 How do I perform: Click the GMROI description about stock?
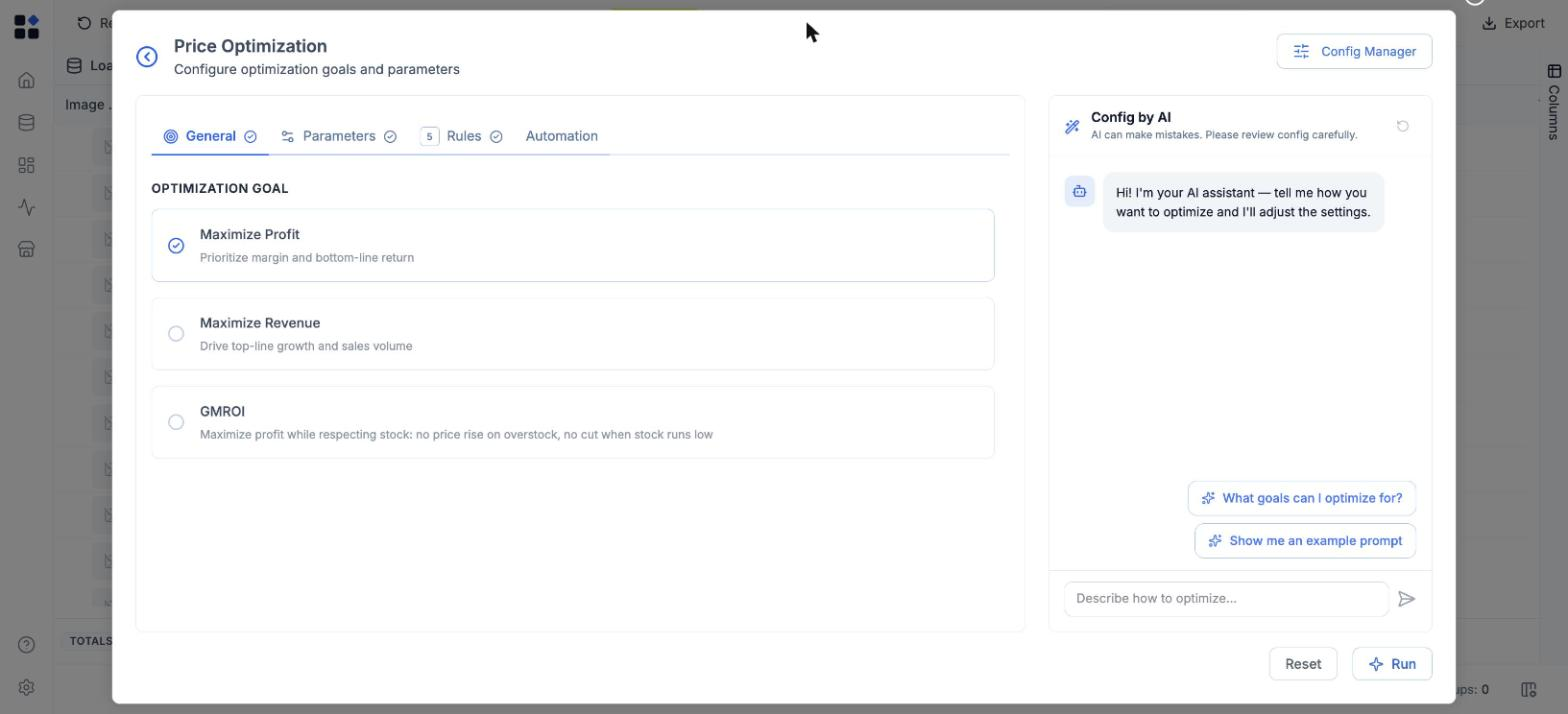click(x=456, y=435)
